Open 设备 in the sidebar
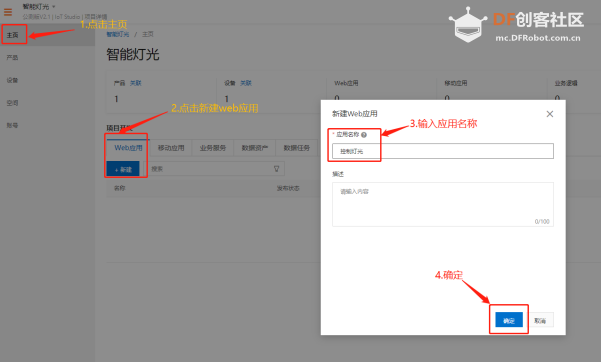This screenshot has height=363, width=601. click(12, 80)
